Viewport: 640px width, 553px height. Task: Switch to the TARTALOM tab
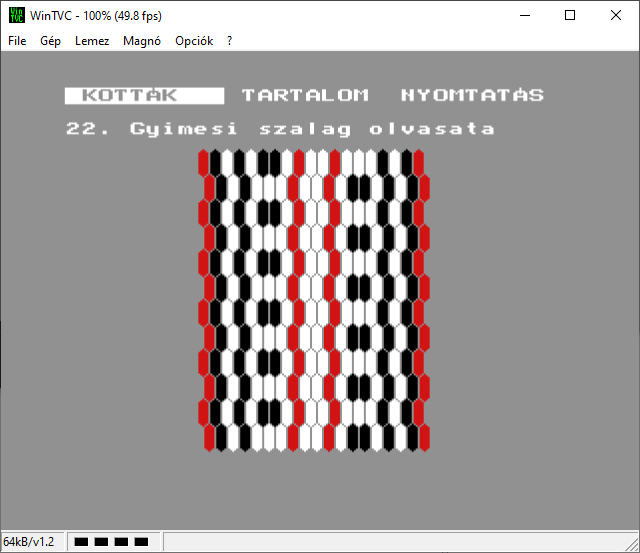[305, 96]
